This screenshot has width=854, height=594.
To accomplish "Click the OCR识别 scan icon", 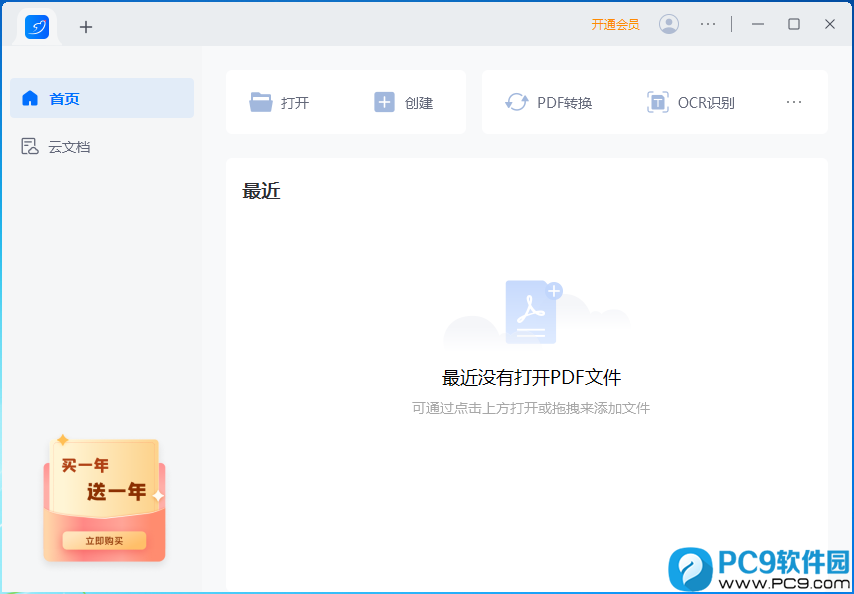I will click(657, 102).
